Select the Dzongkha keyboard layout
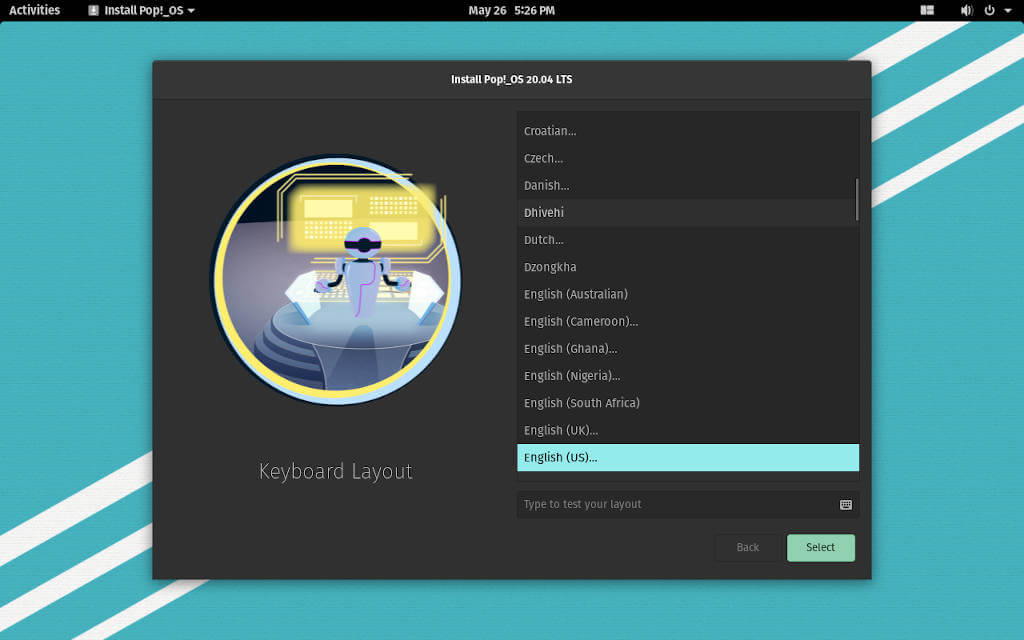Viewport: 1024px width, 640px height. pos(688,267)
